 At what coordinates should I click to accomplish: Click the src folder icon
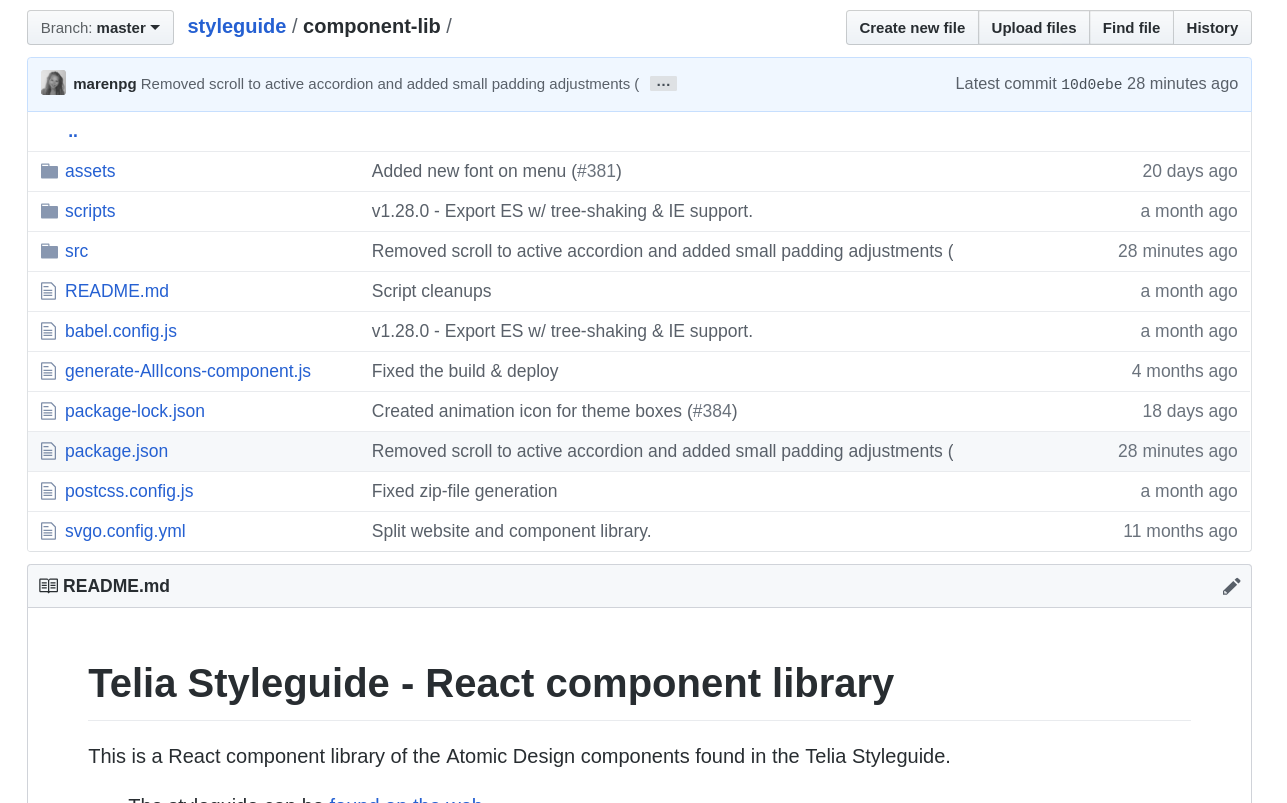coord(49,251)
